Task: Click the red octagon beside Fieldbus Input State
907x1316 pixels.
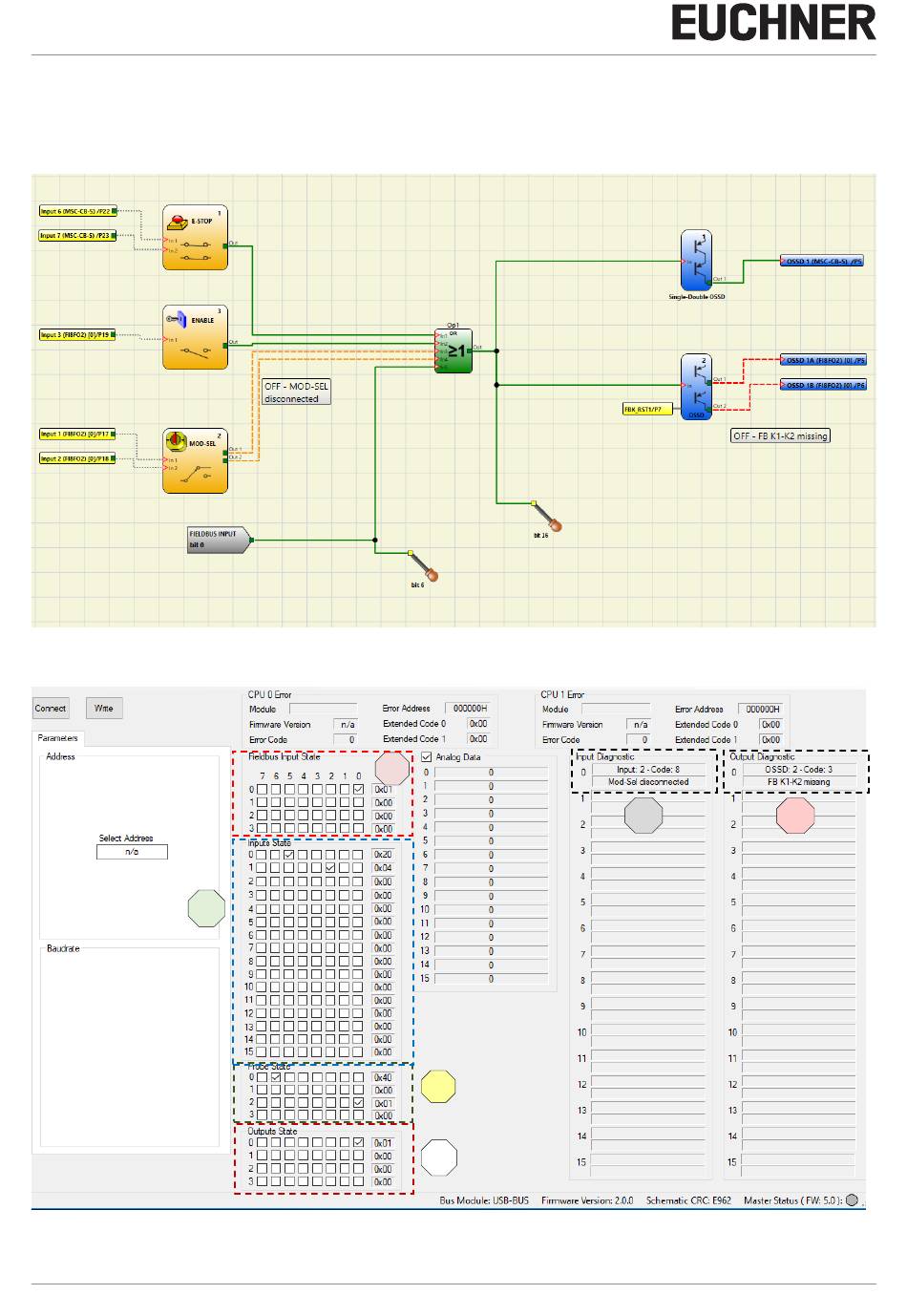Action: [392, 769]
